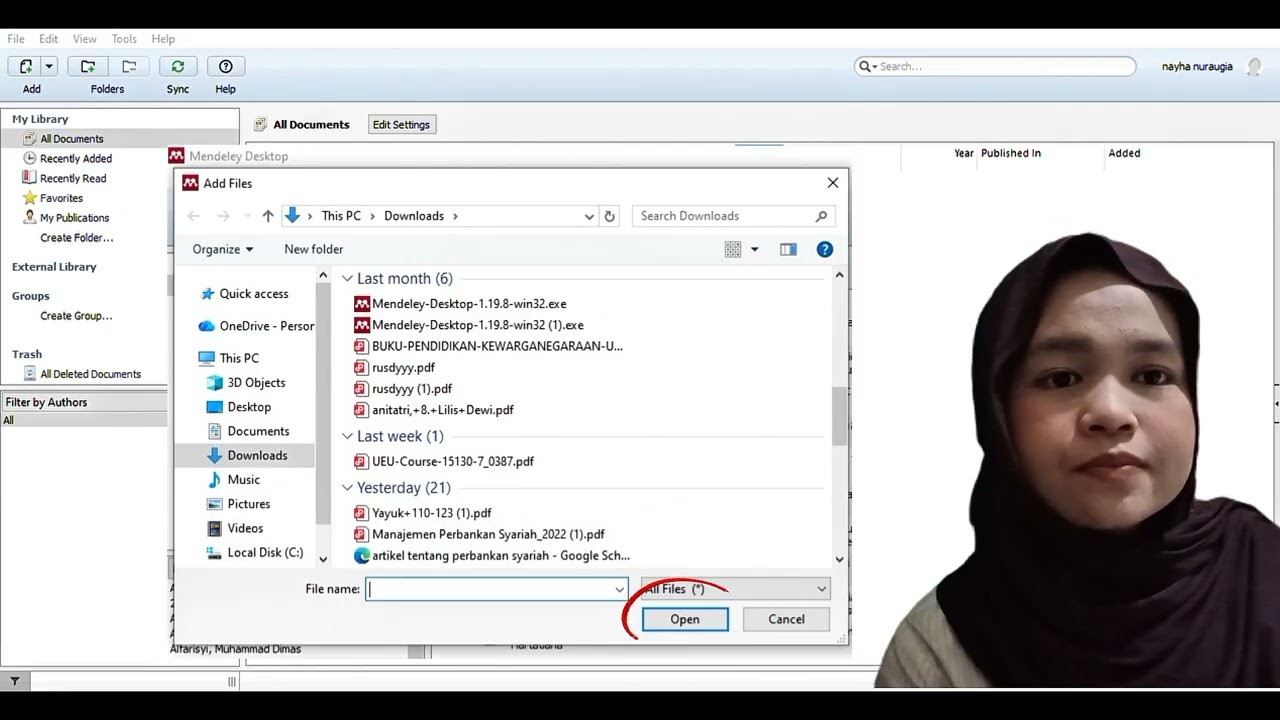1280x720 pixels.
Task: Open the File menu
Action: point(16,39)
